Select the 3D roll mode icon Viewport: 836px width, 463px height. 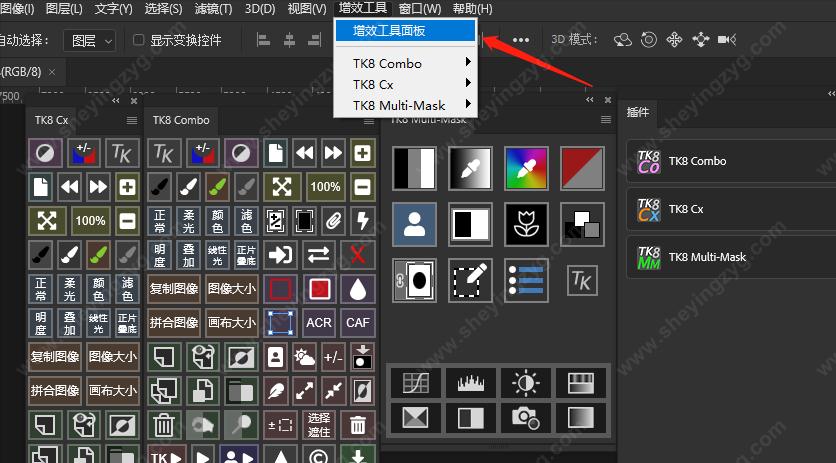click(x=648, y=39)
